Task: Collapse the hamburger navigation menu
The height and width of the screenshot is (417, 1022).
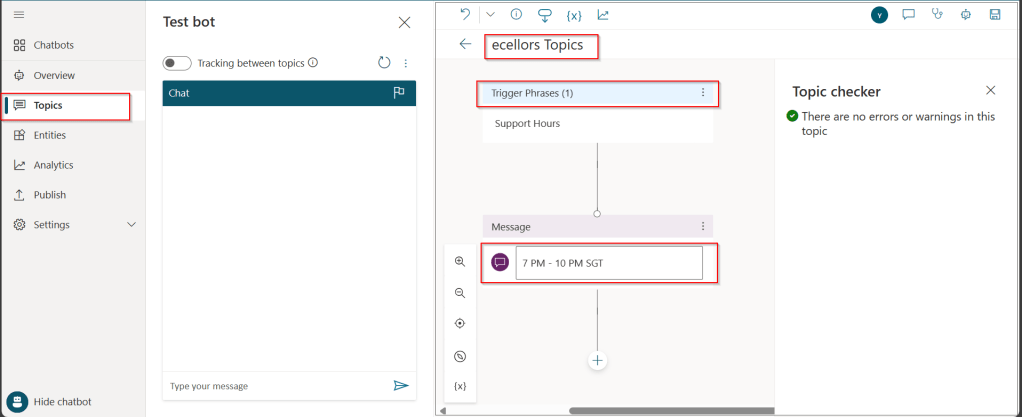Action: tap(19, 14)
